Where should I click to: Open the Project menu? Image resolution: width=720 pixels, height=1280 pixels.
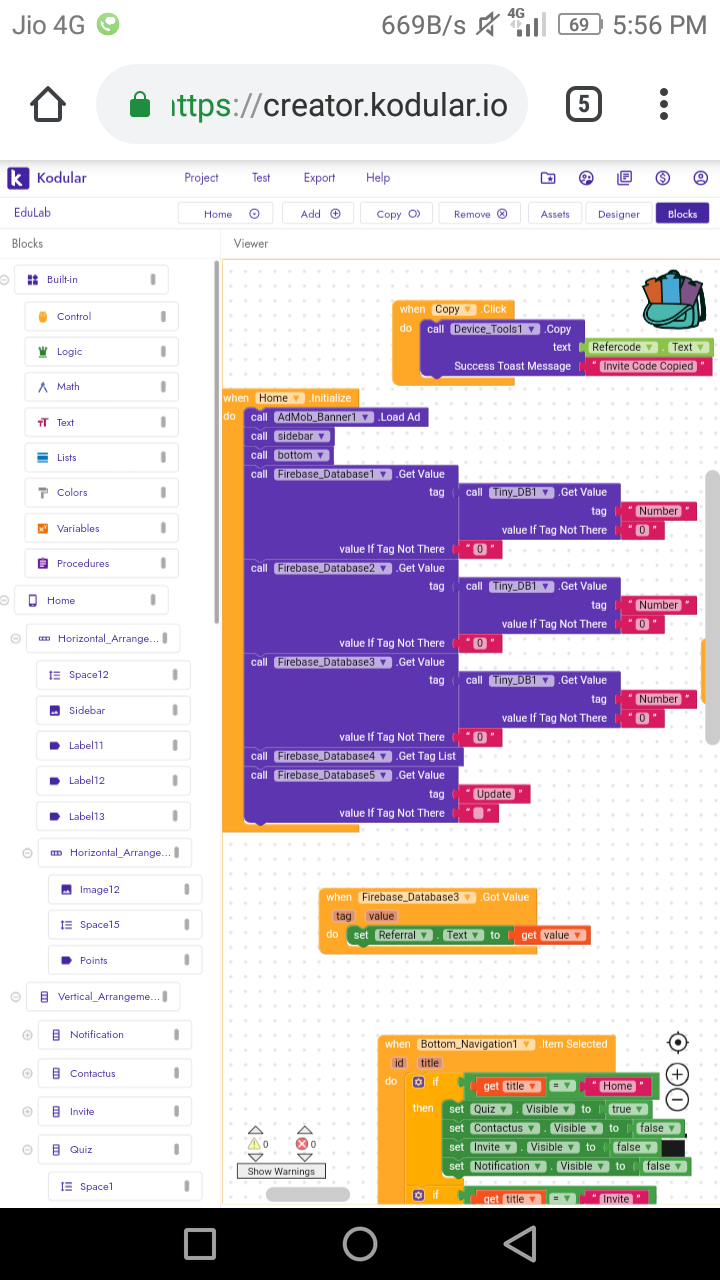coord(201,178)
